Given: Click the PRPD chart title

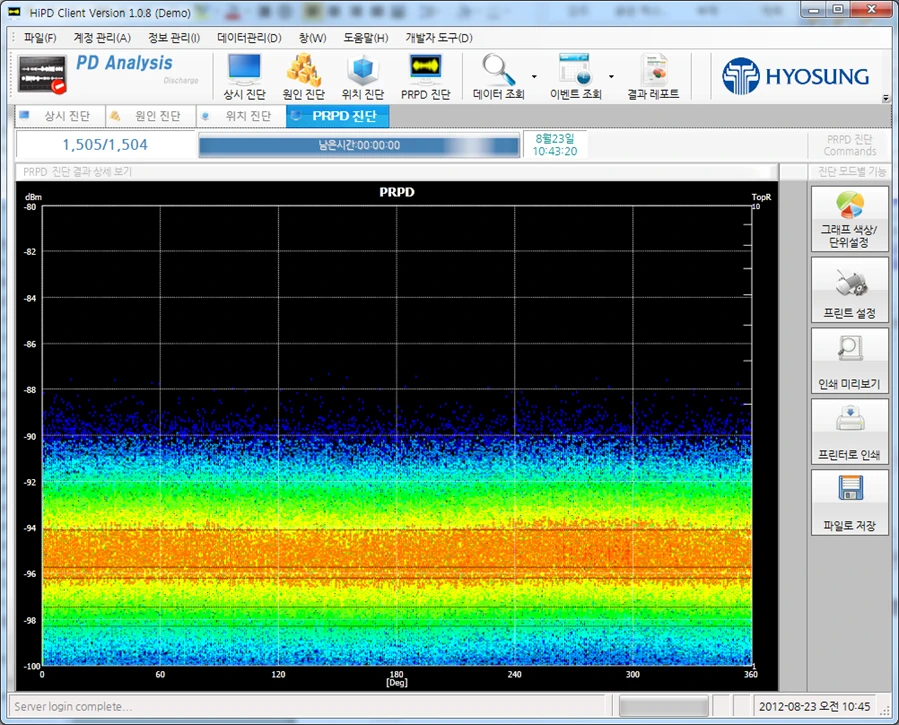Looking at the screenshot, I should coord(397,192).
